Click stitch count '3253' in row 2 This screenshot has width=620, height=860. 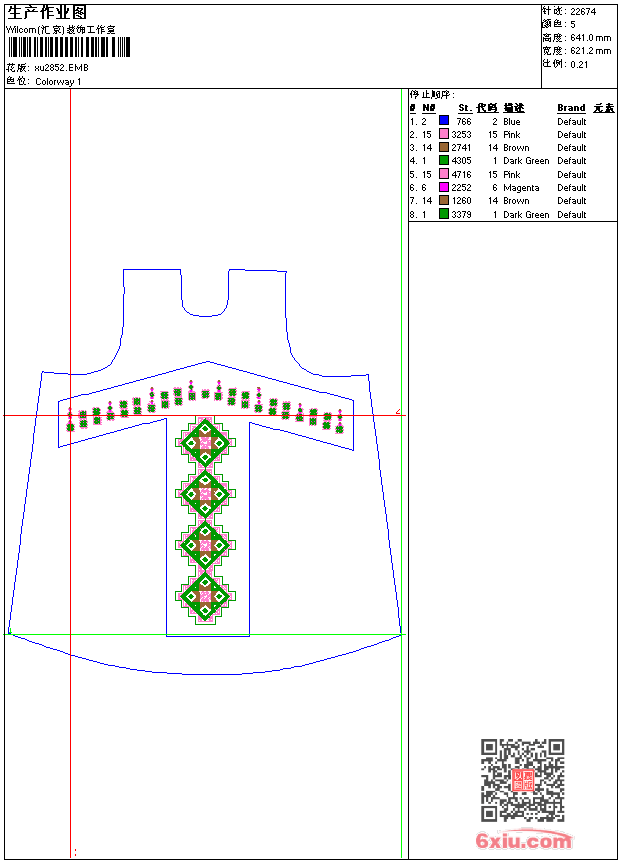click(x=461, y=134)
